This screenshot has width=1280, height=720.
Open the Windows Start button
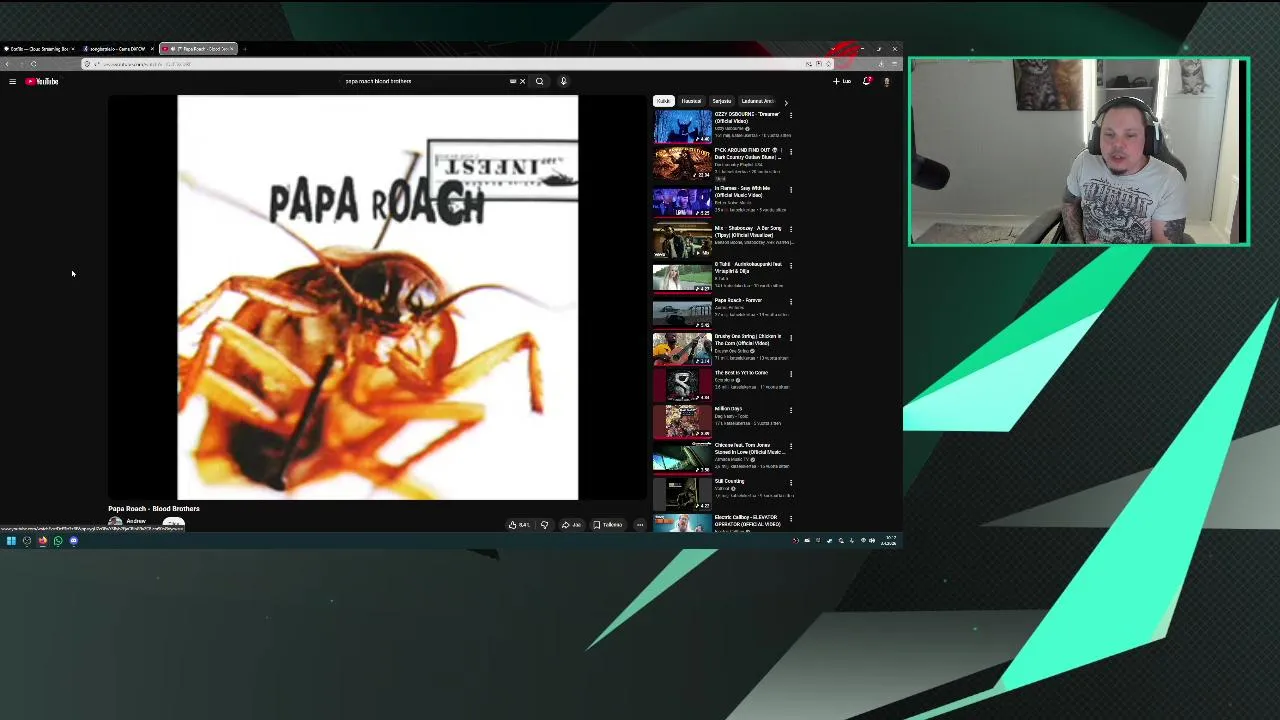(11, 541)
